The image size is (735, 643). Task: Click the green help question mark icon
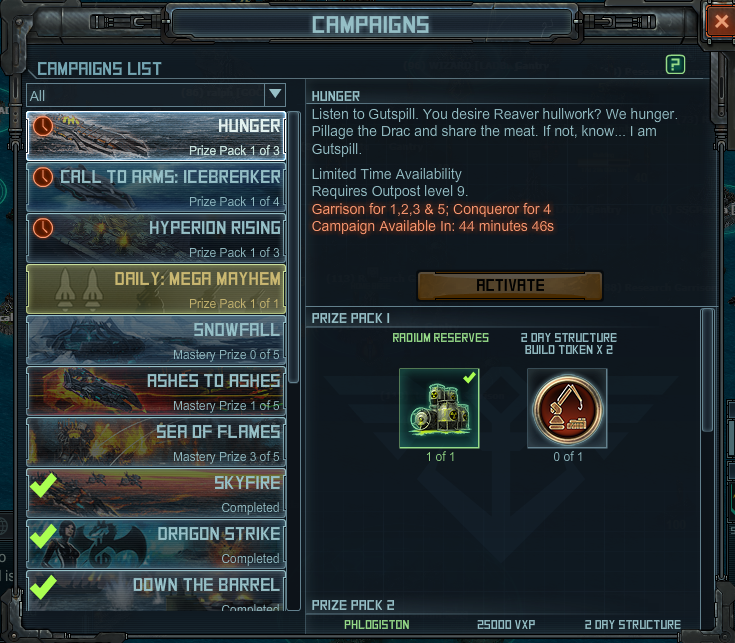coord(675,65)
